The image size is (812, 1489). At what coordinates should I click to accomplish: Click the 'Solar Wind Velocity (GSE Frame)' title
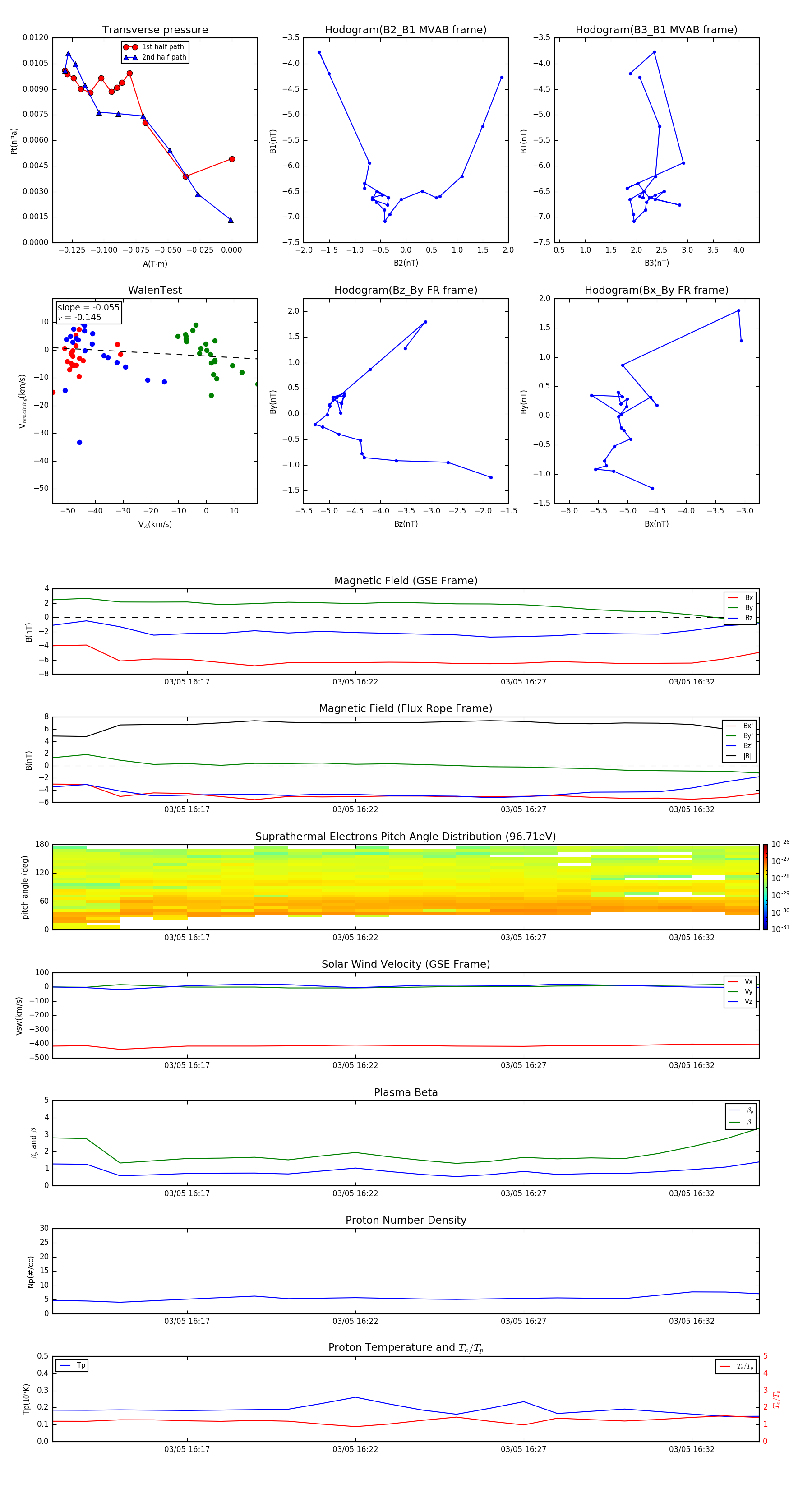coord(406,965)
